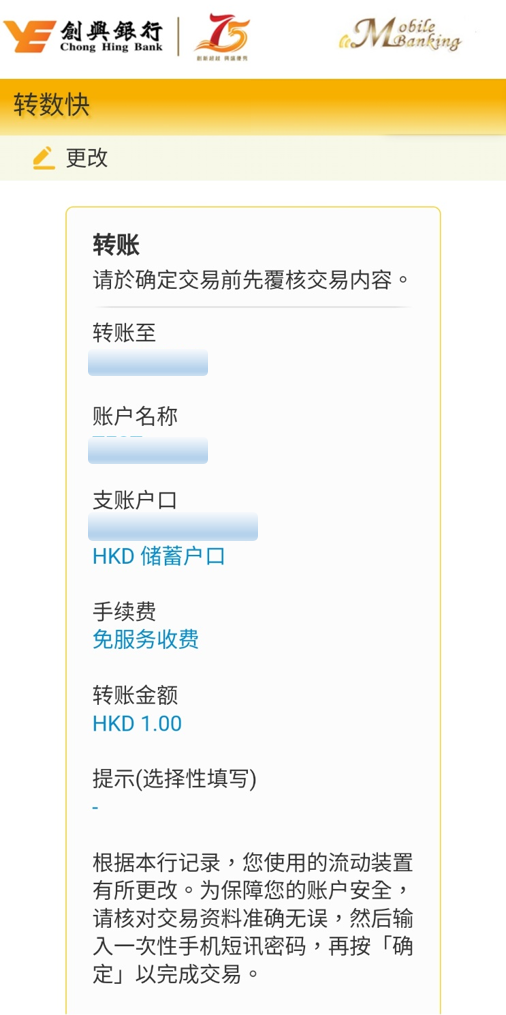
Task: Click the 账户名称 label
Action: [135, 418]
